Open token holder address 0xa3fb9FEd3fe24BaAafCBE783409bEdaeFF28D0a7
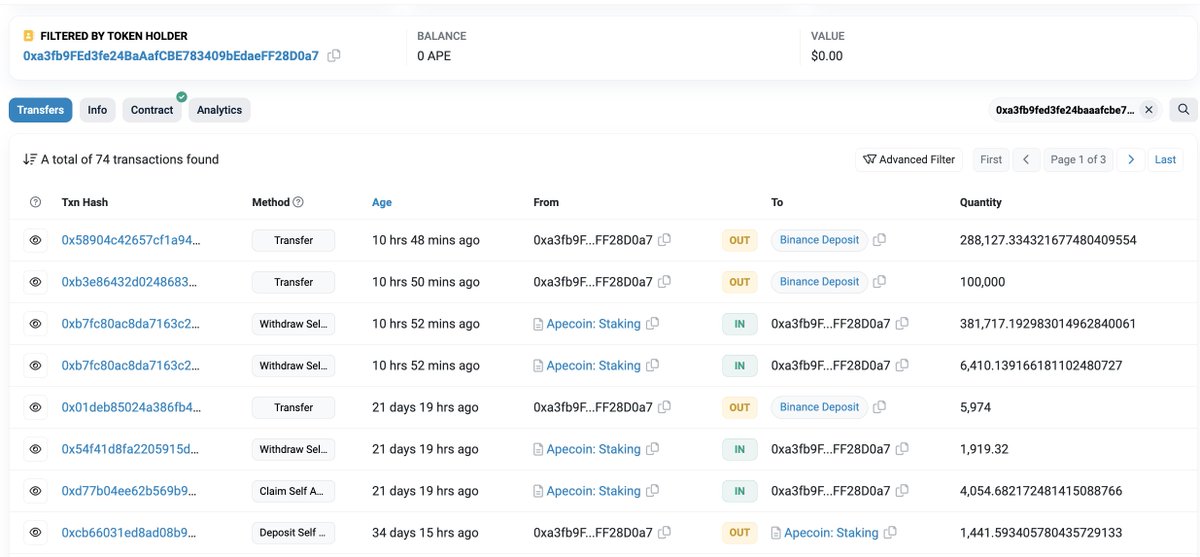Screen dimensions: 1200x557 click(x=171, y=56)
